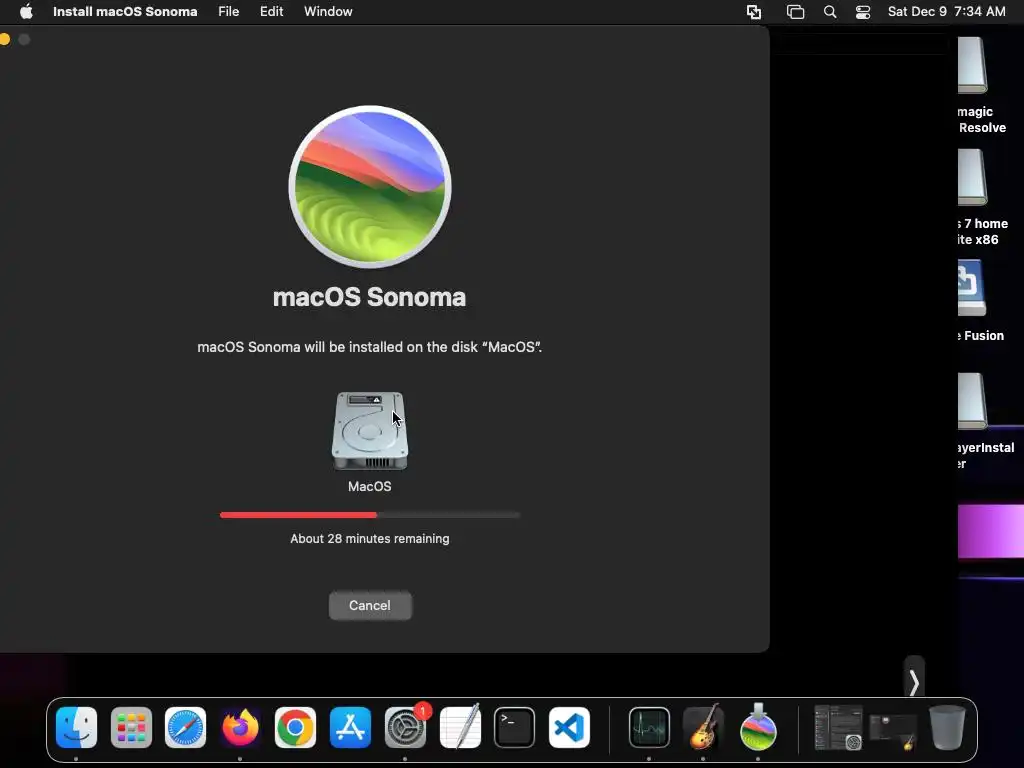Open the minimized System Settings window thumbnail
The width and height of the screenshot is (1024, 768).
coord(839,728)
